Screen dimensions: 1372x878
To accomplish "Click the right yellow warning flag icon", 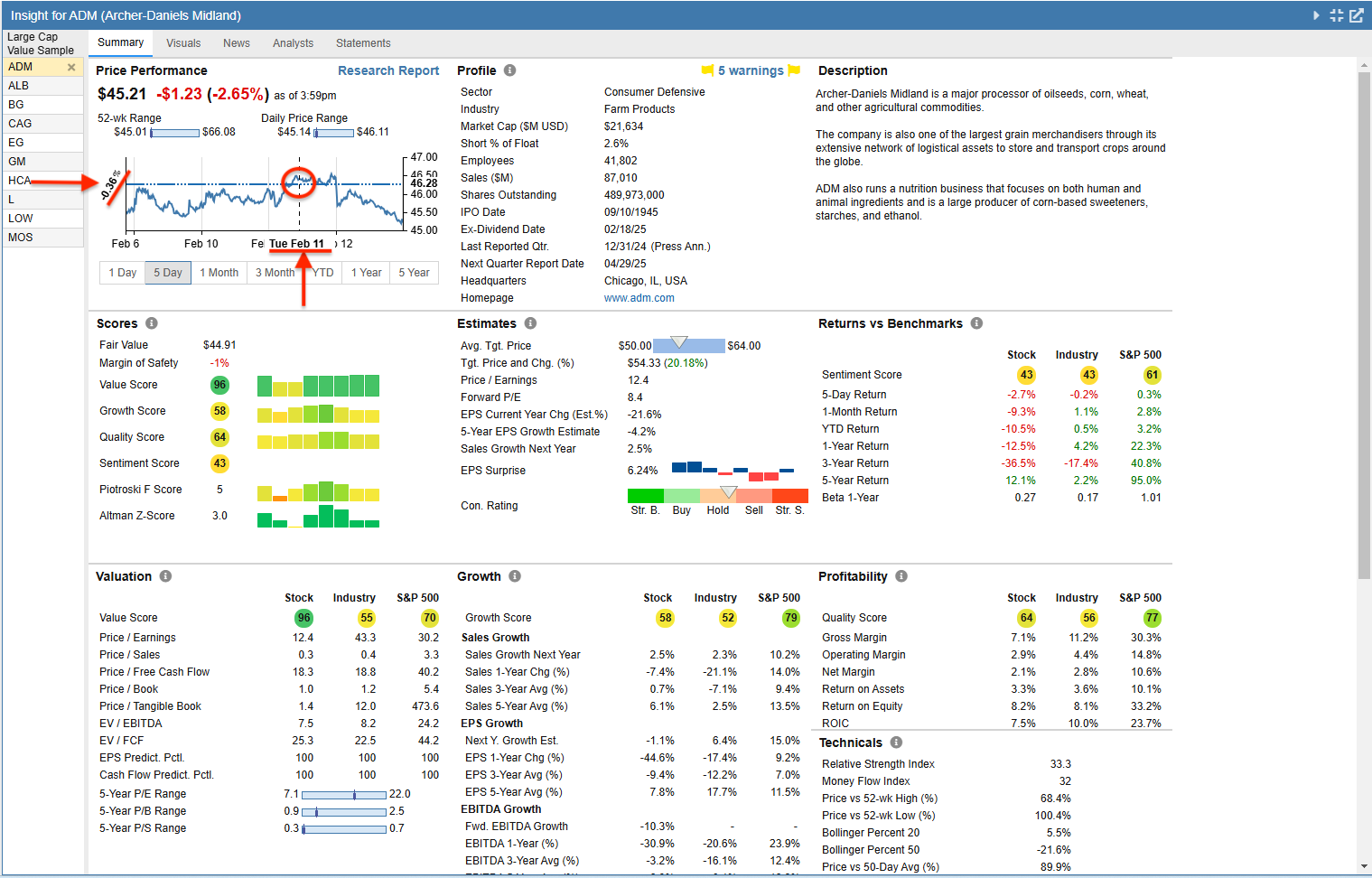I will (794, 70).
